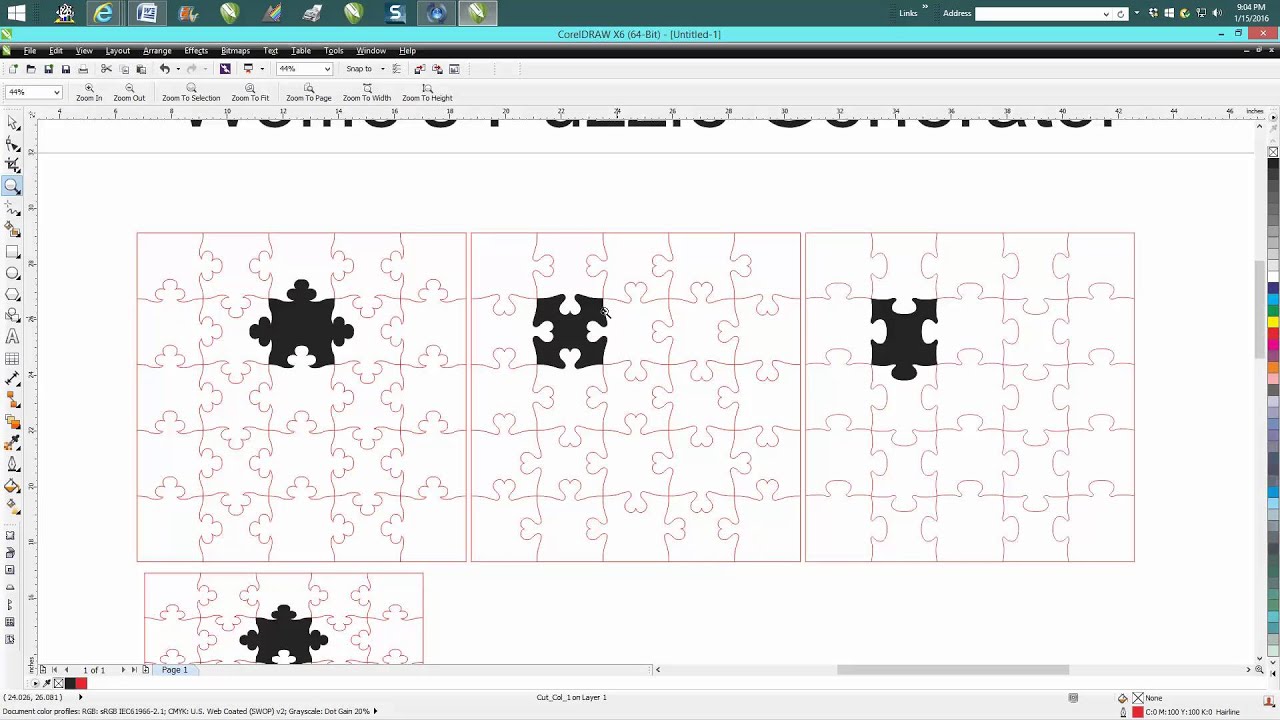Click Zoom To Width button
This screenshot has height=720, width=1280.
pos(367,93)
